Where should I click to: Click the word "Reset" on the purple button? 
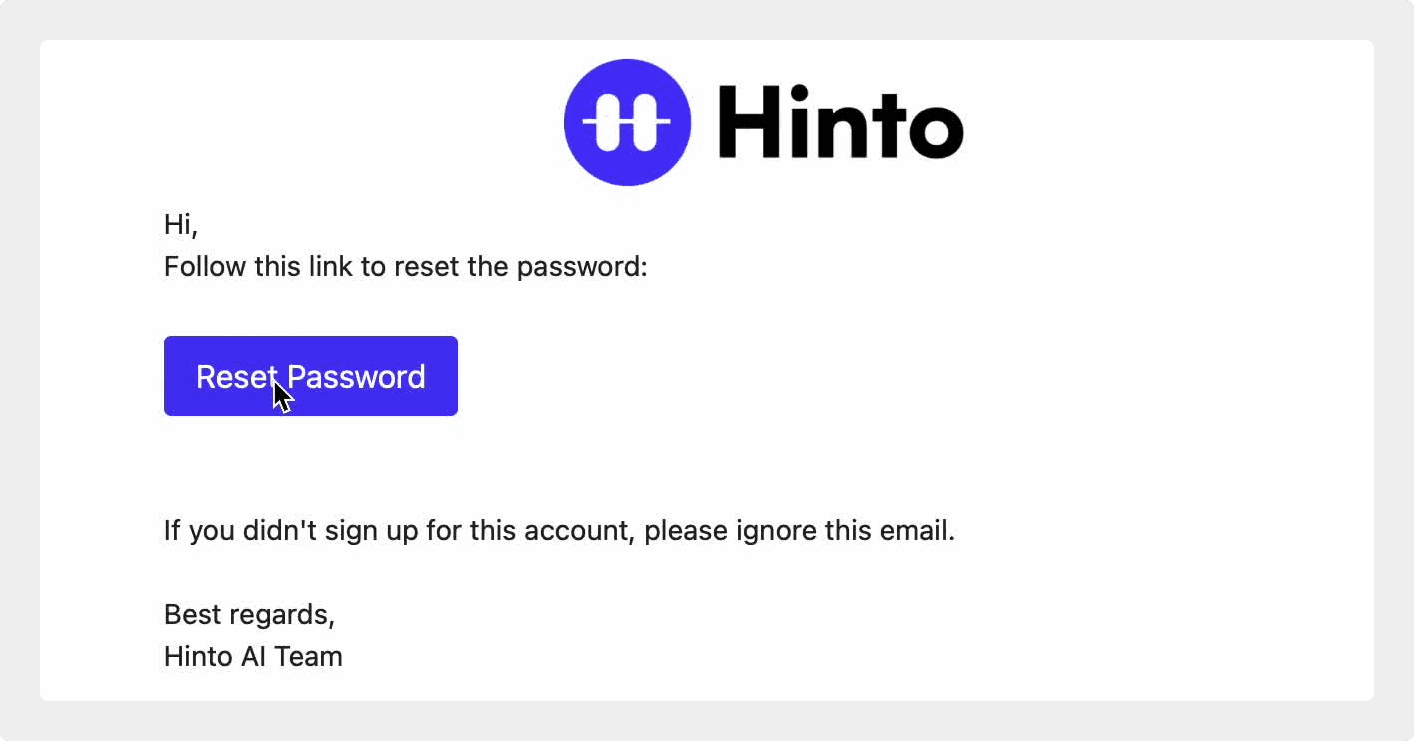[236, 376]
